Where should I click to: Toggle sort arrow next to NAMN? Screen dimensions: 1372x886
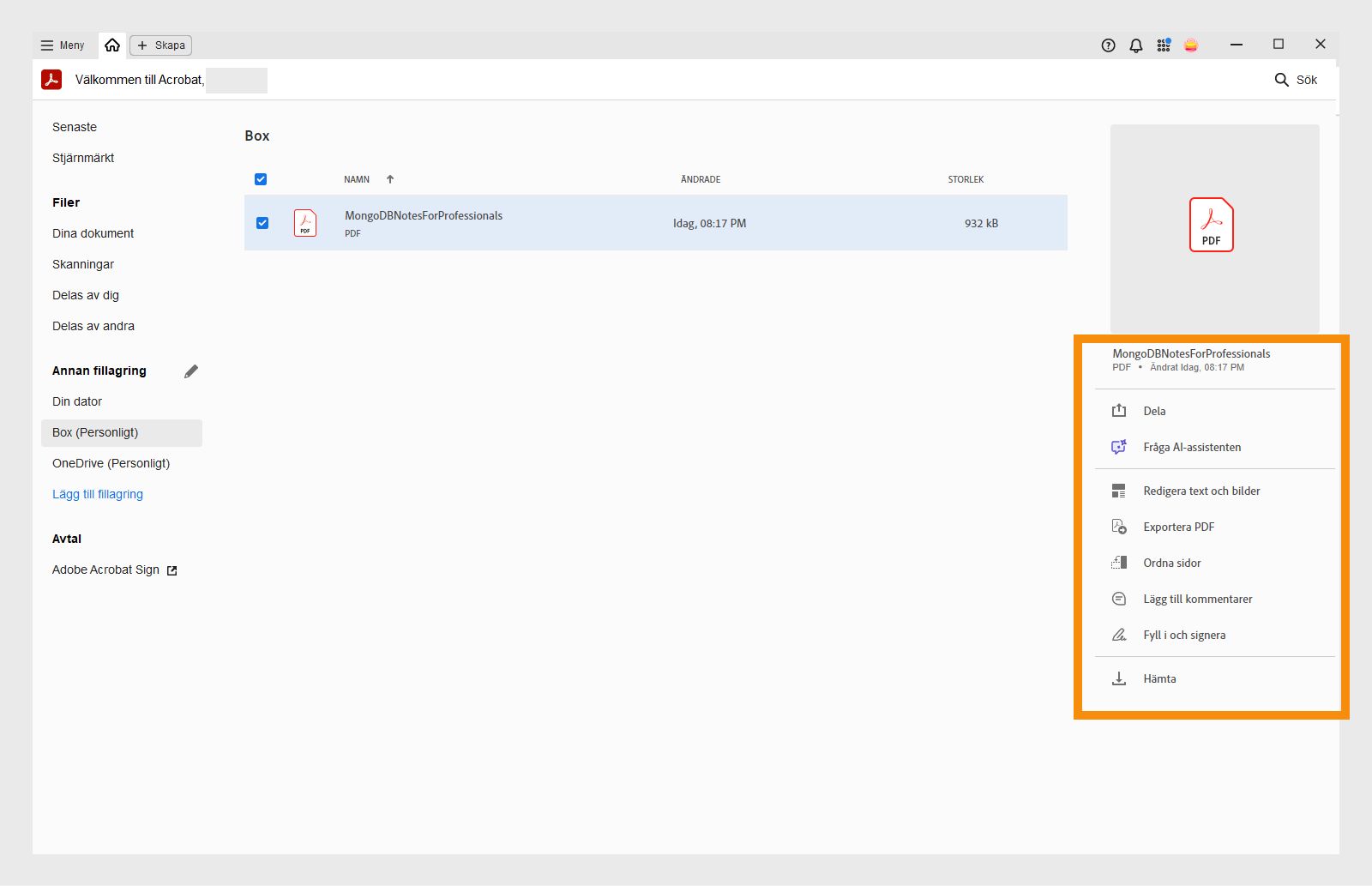390,179
